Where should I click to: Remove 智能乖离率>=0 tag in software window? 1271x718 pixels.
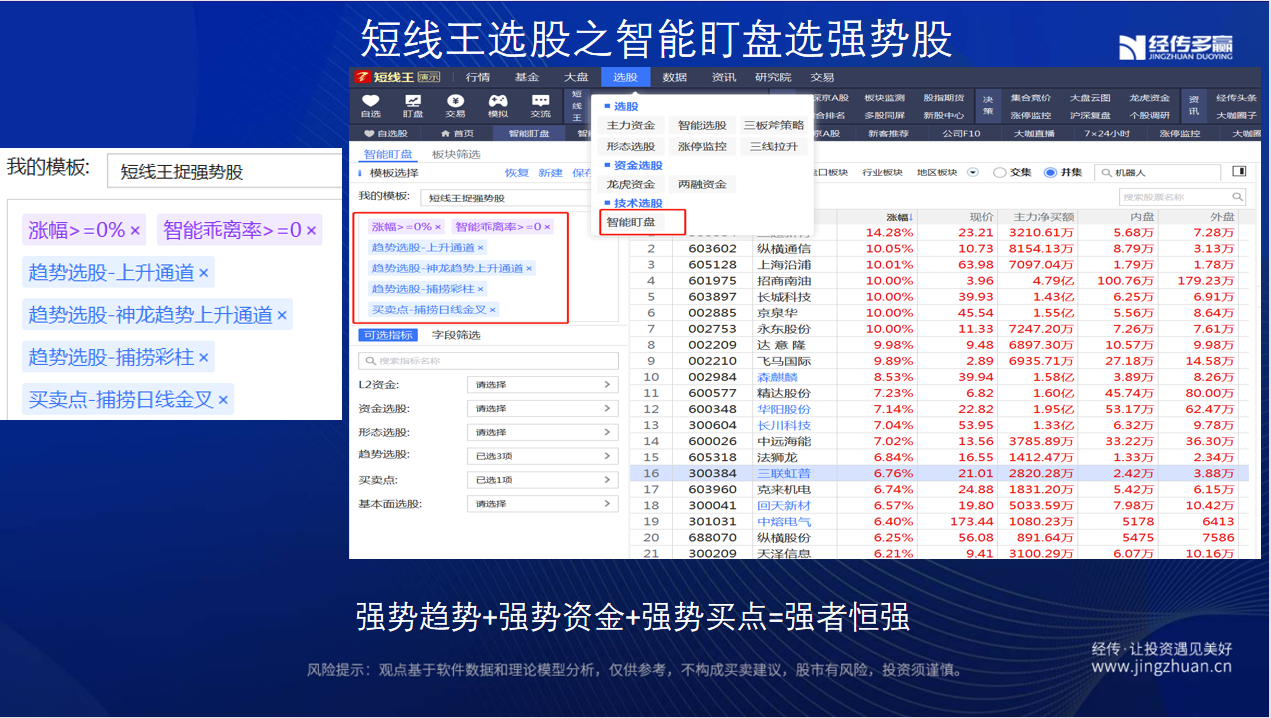[549, 227]
